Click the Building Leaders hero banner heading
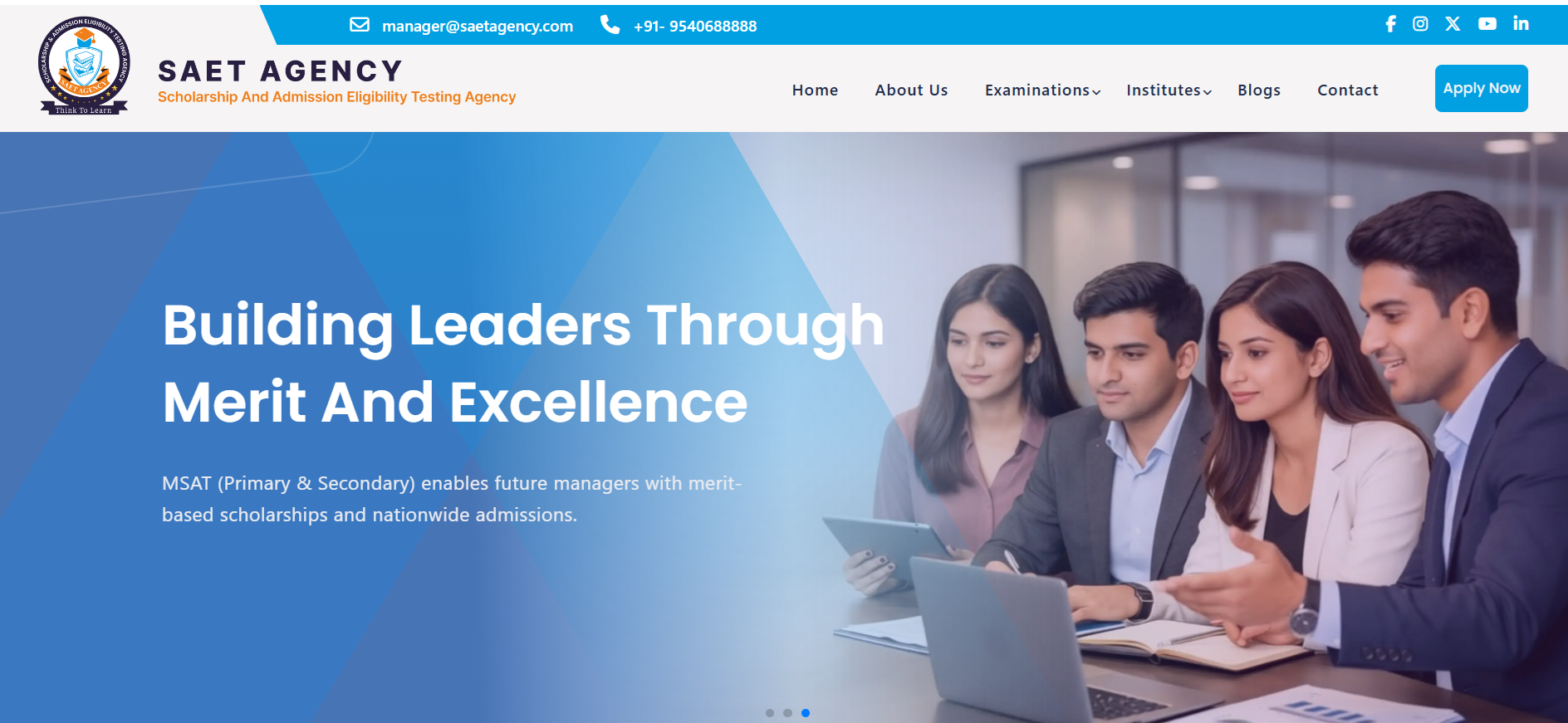The image size is (1568, 723). pyautogui.click(x=523, y=364)
